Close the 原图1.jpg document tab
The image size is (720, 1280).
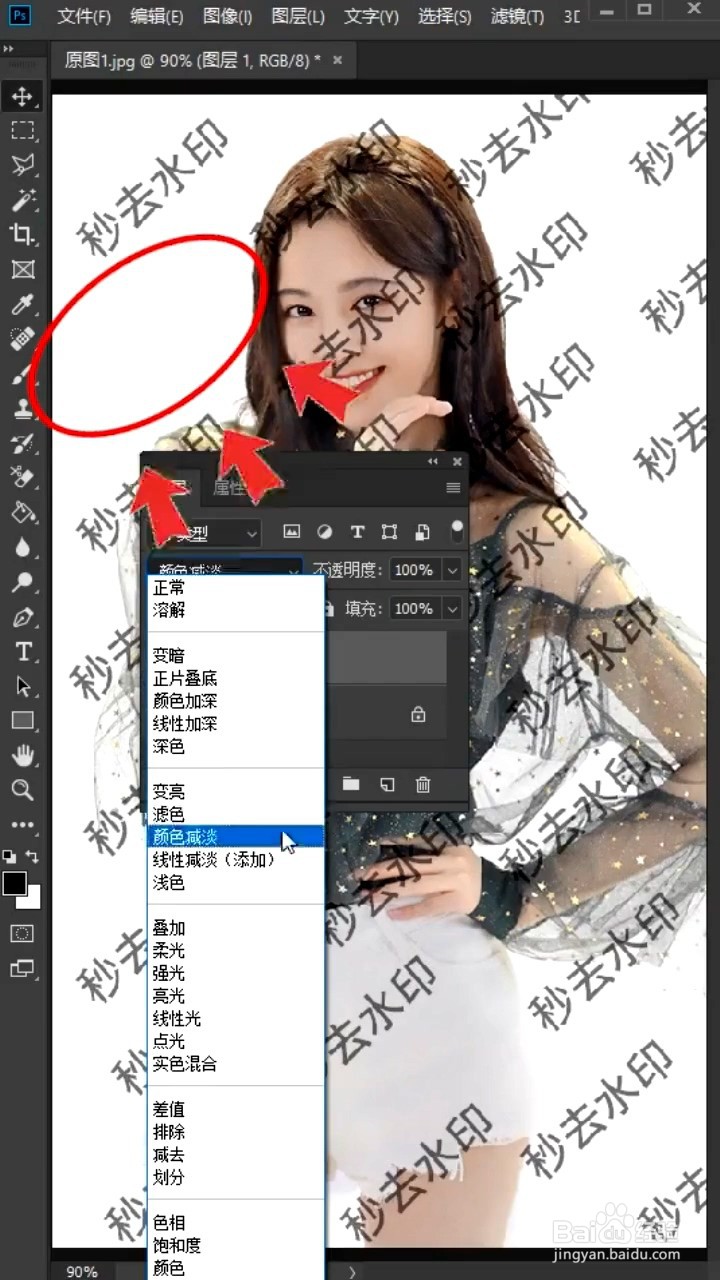pos(337,60)
